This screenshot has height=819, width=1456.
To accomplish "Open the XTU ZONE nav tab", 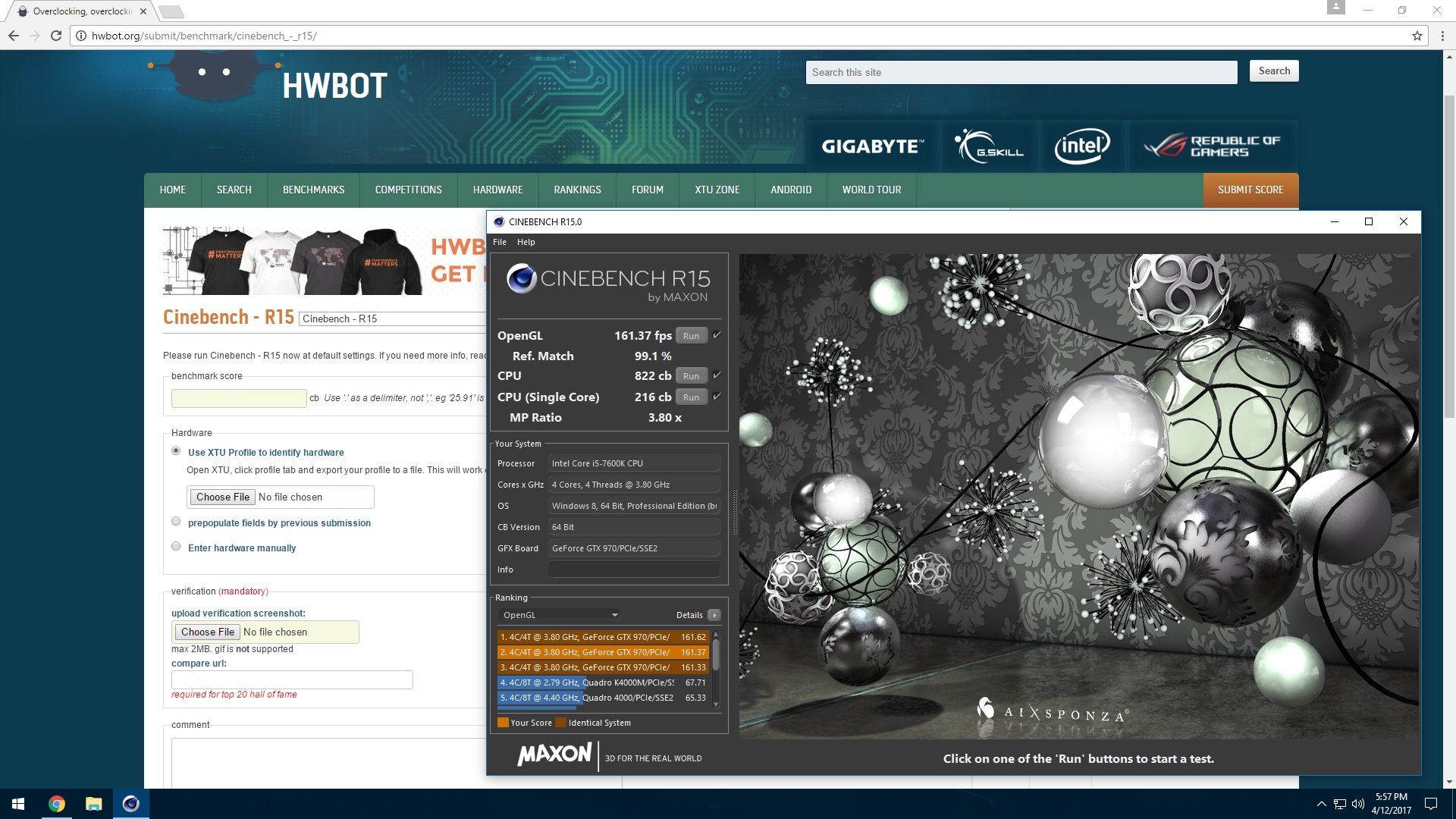I will (717, 190).
